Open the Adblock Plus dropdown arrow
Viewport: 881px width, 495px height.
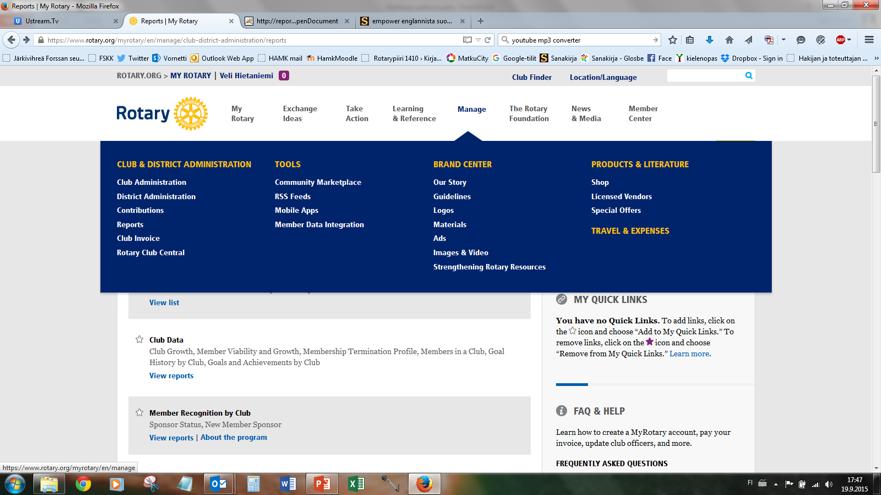849,40
